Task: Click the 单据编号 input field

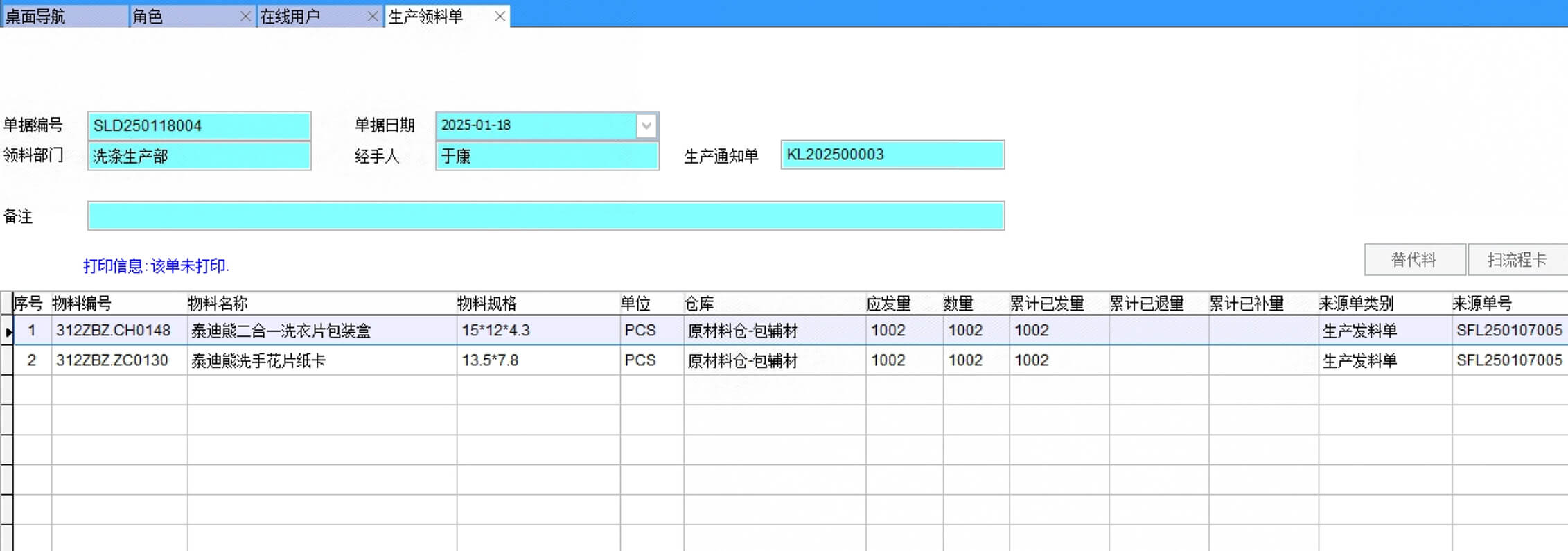Action: coord(199,126)
